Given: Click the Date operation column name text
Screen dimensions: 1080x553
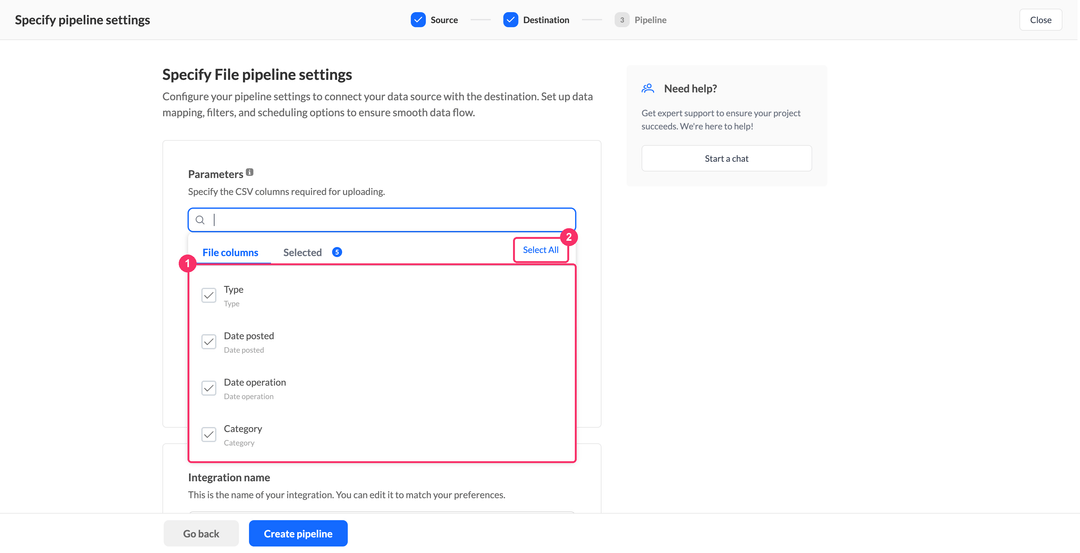Looking at the screenshot, I should click(255, 382).
